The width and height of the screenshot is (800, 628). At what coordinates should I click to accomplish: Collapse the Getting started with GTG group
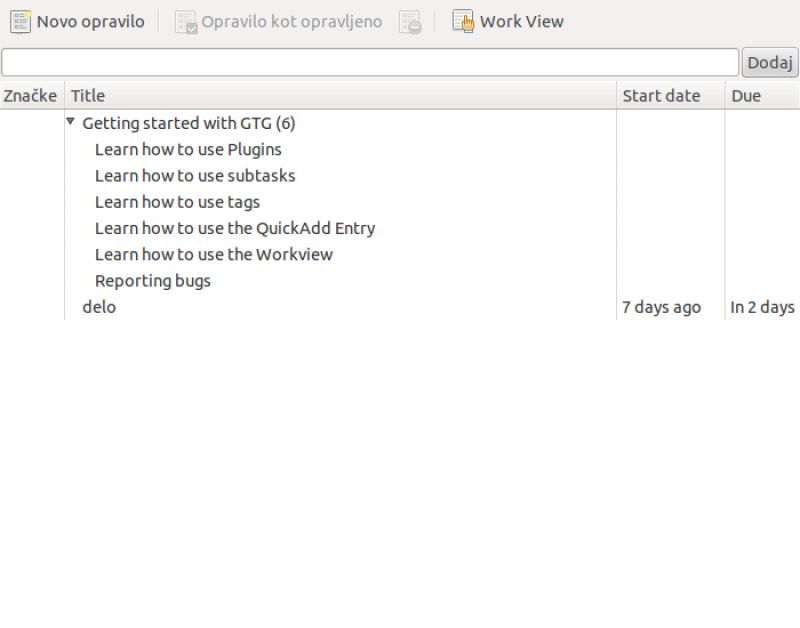tap(70, 122)
